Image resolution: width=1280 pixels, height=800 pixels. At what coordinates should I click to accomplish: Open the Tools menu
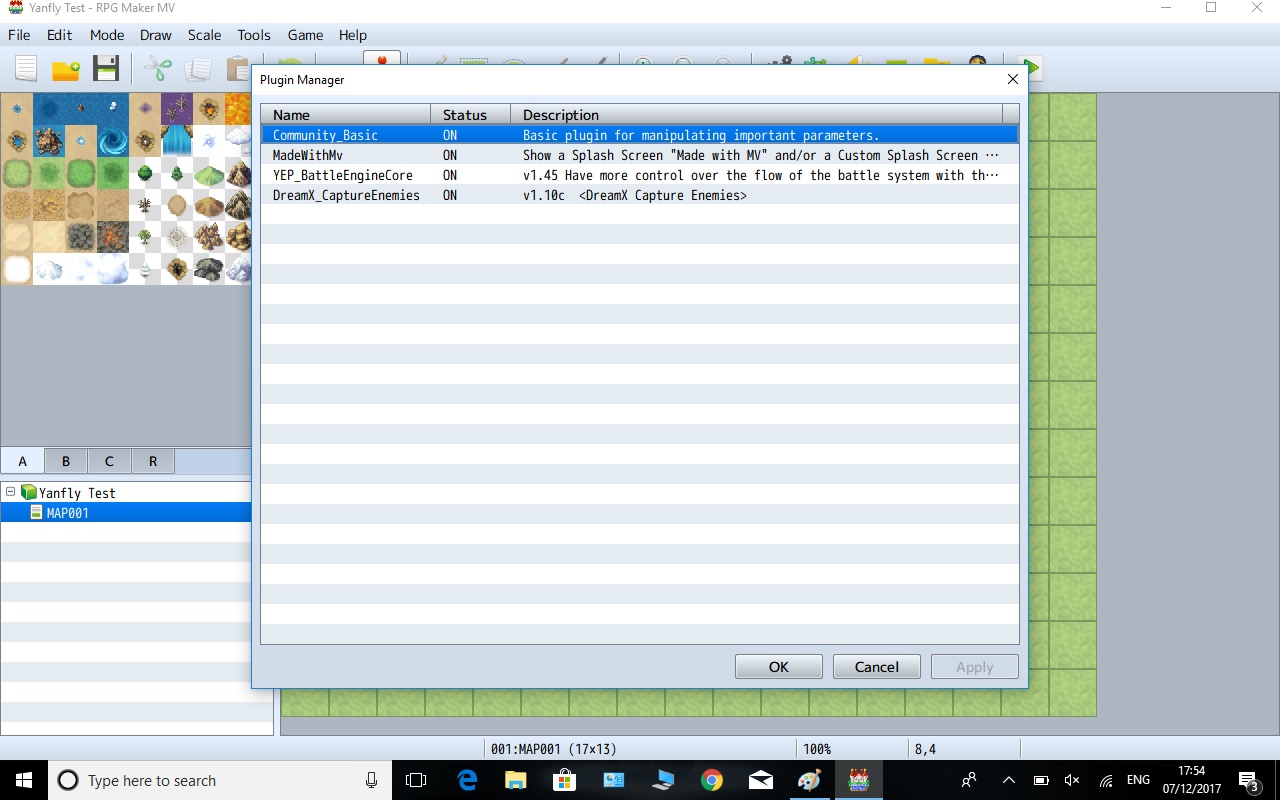(x=254, y=35)
